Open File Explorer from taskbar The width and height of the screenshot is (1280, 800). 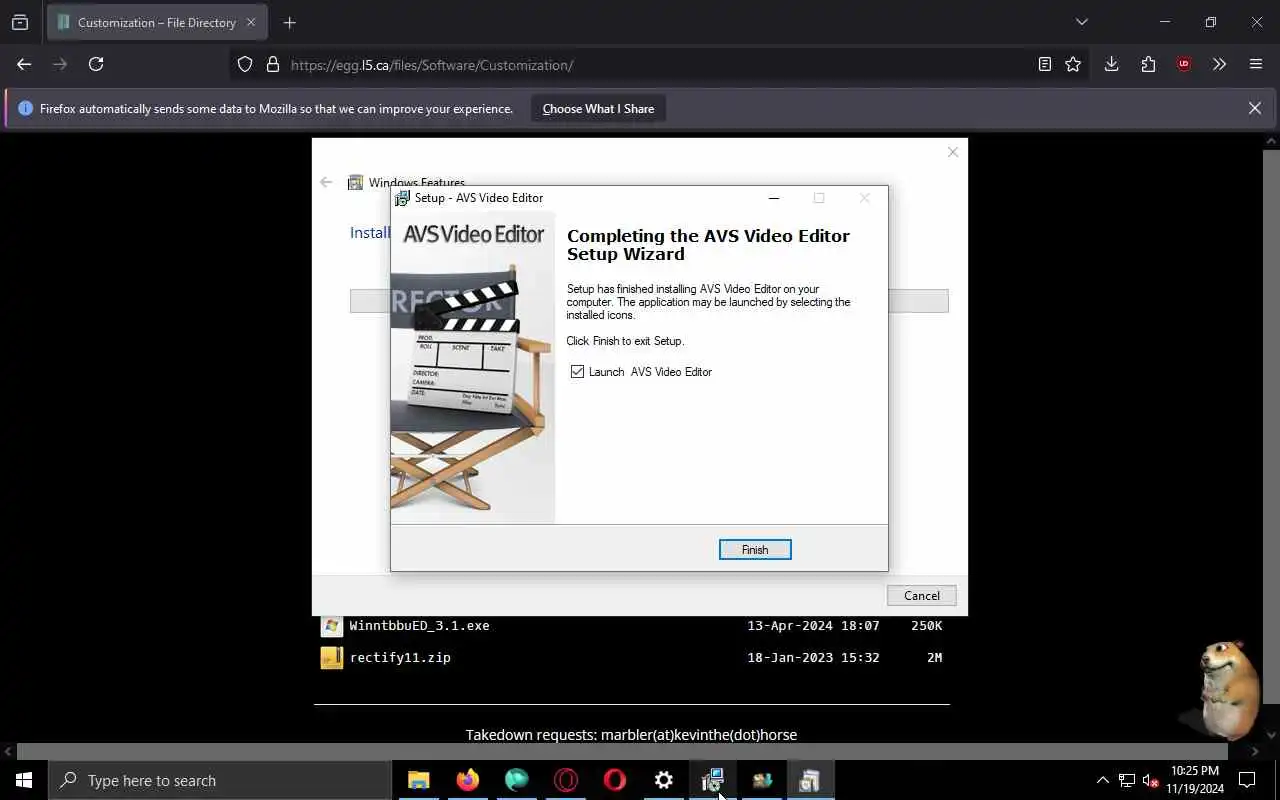[419, 780]
